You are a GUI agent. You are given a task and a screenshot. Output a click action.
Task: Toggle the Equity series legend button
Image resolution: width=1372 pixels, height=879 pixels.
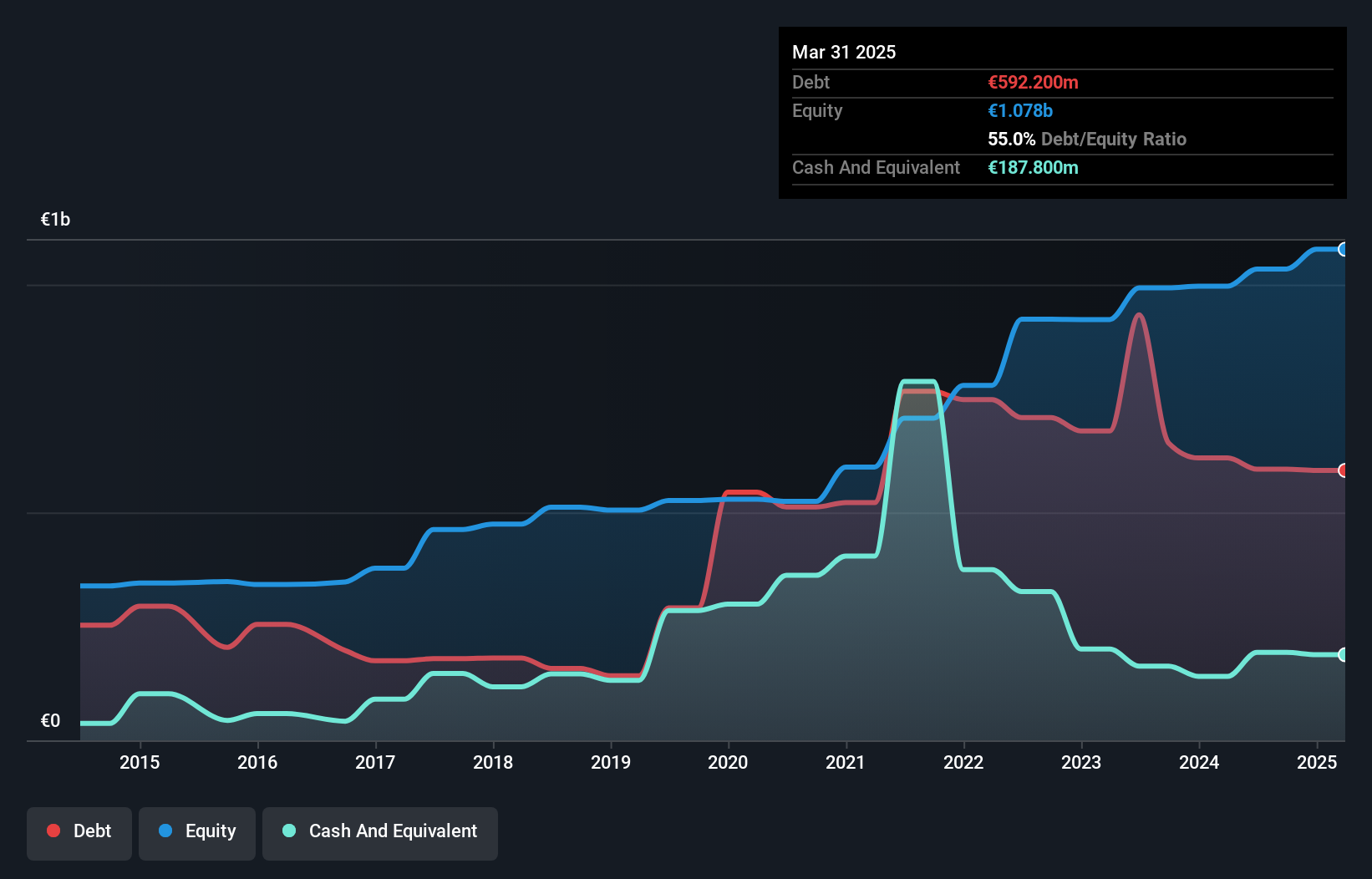point(197,833)
